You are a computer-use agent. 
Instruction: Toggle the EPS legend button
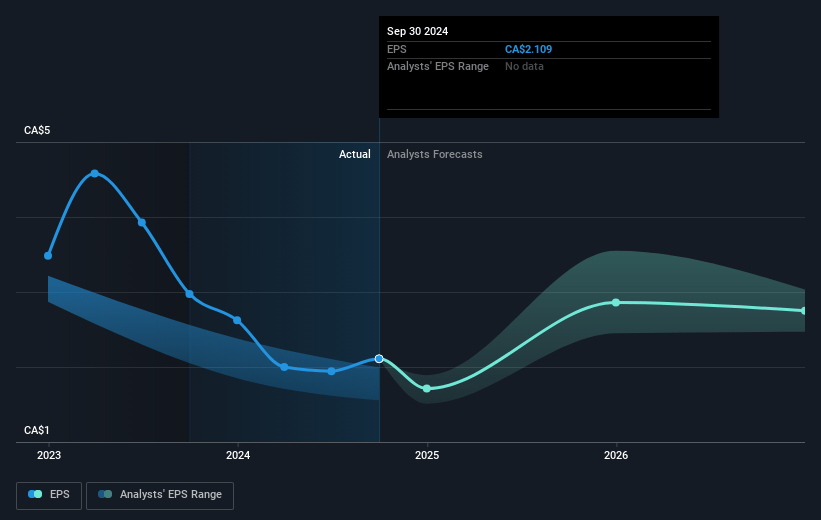[49, 495]
